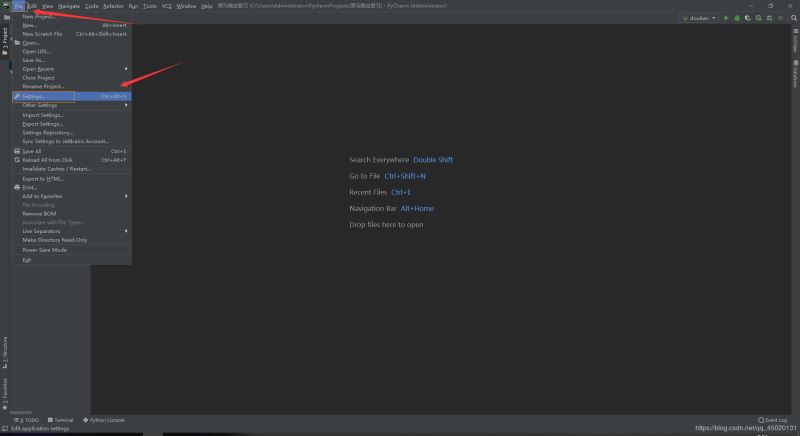
Task: Expand the Open Recent submenu
Action: 71,69
